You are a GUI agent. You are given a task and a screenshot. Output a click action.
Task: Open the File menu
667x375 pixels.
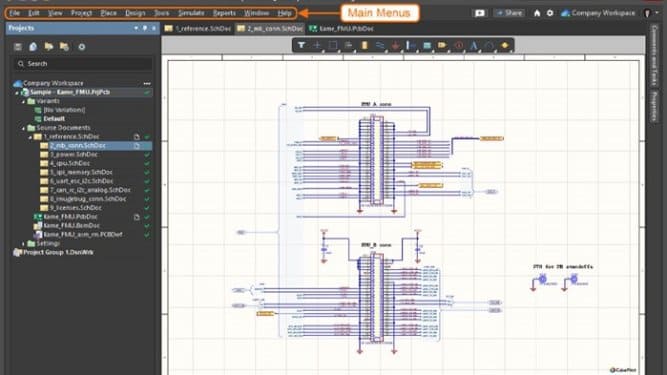pyautogui.click(x=14, y=13)
